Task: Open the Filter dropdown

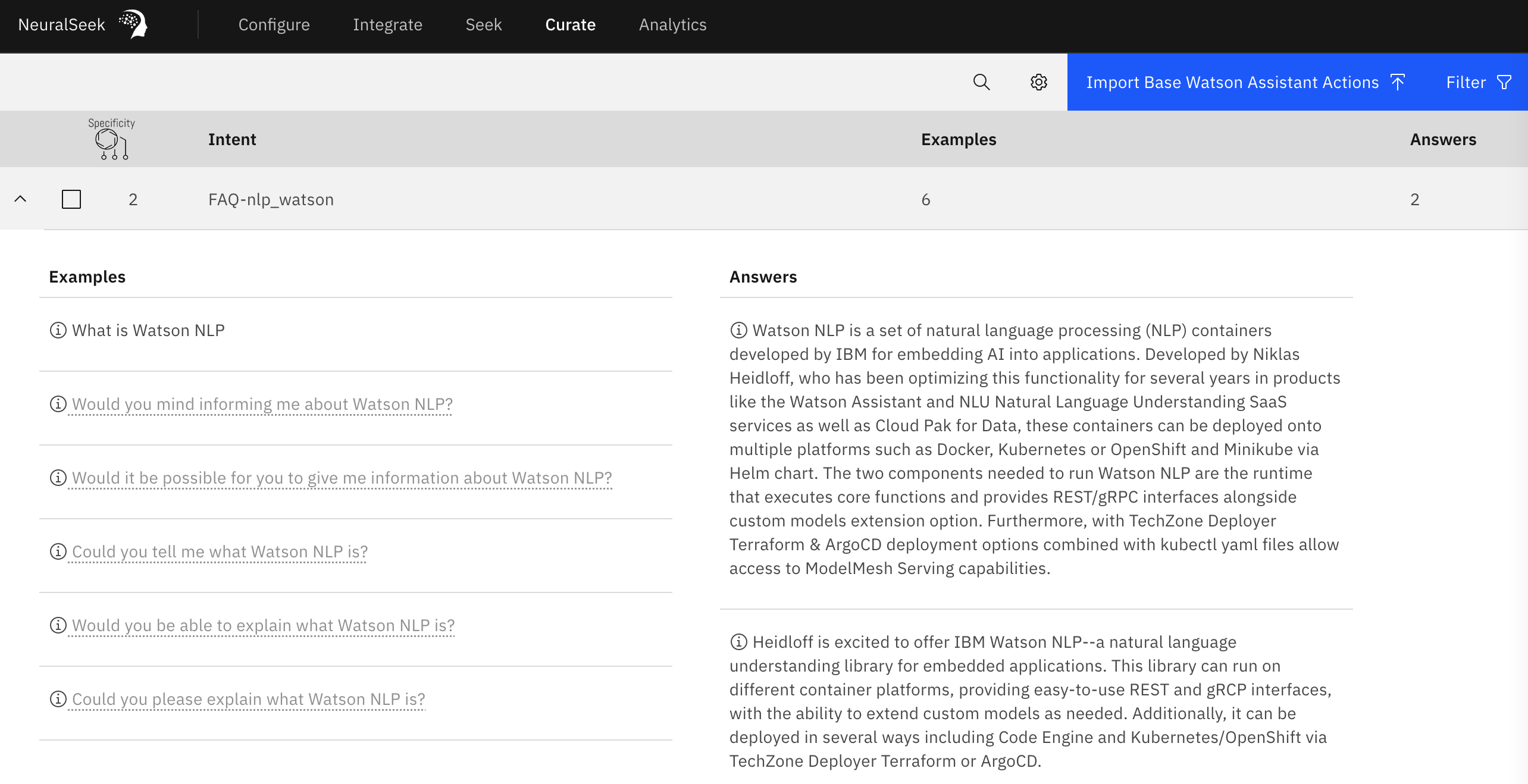Action: (x=1478, y=82)
